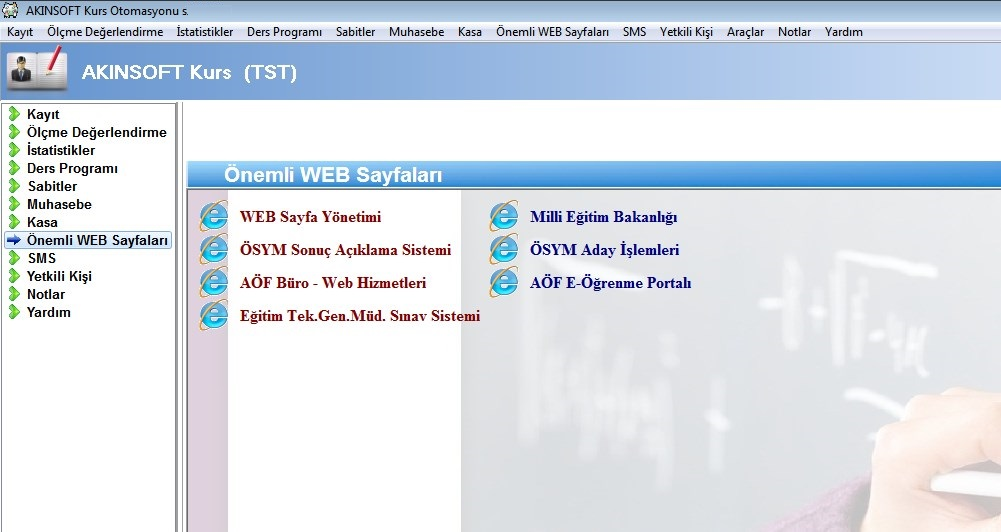
Task: Select Notlar label in the left sidebar
Action: click(x=46, y=294)
